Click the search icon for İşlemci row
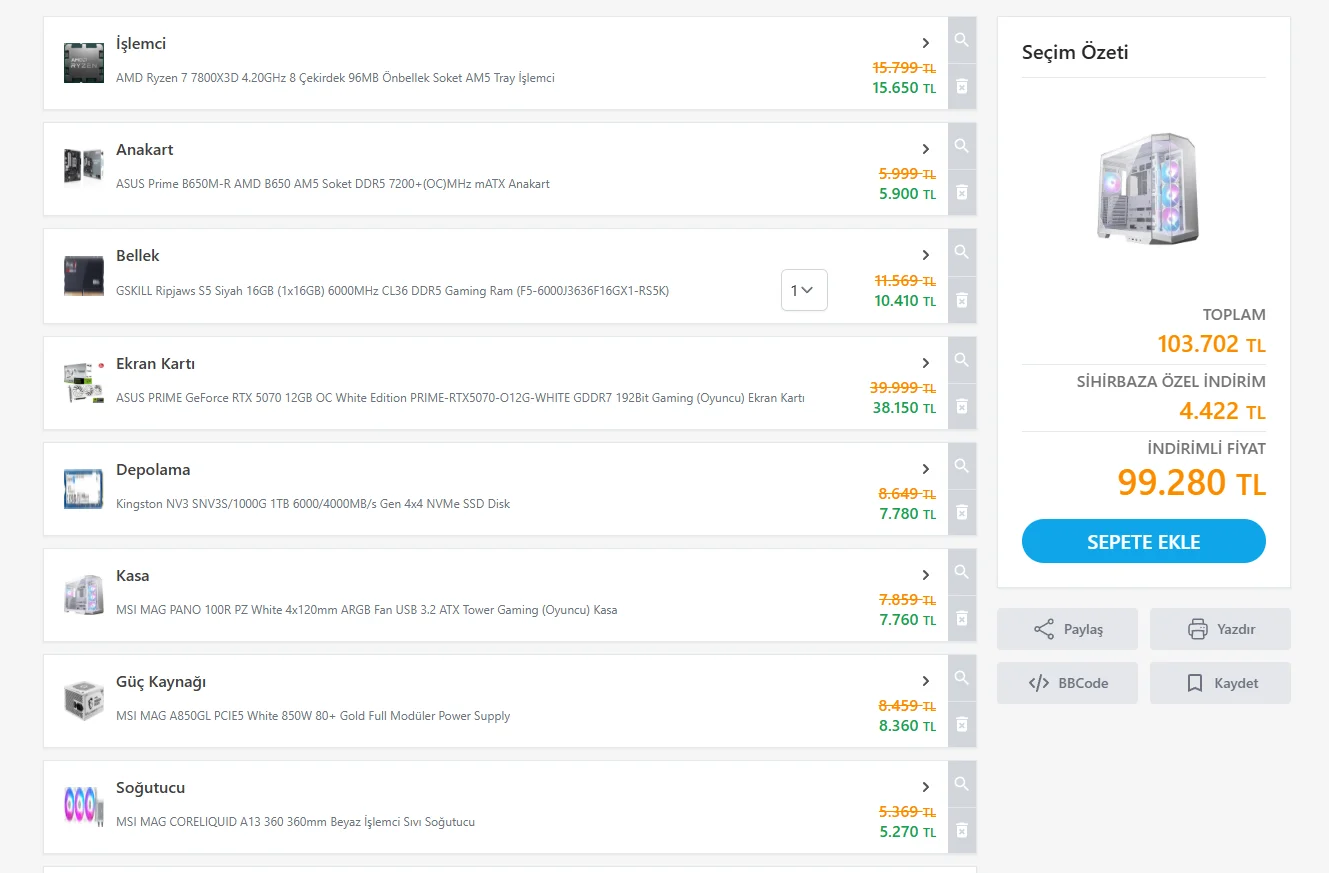The height and width of the screenshot is (873, 1329). point(961,41)
